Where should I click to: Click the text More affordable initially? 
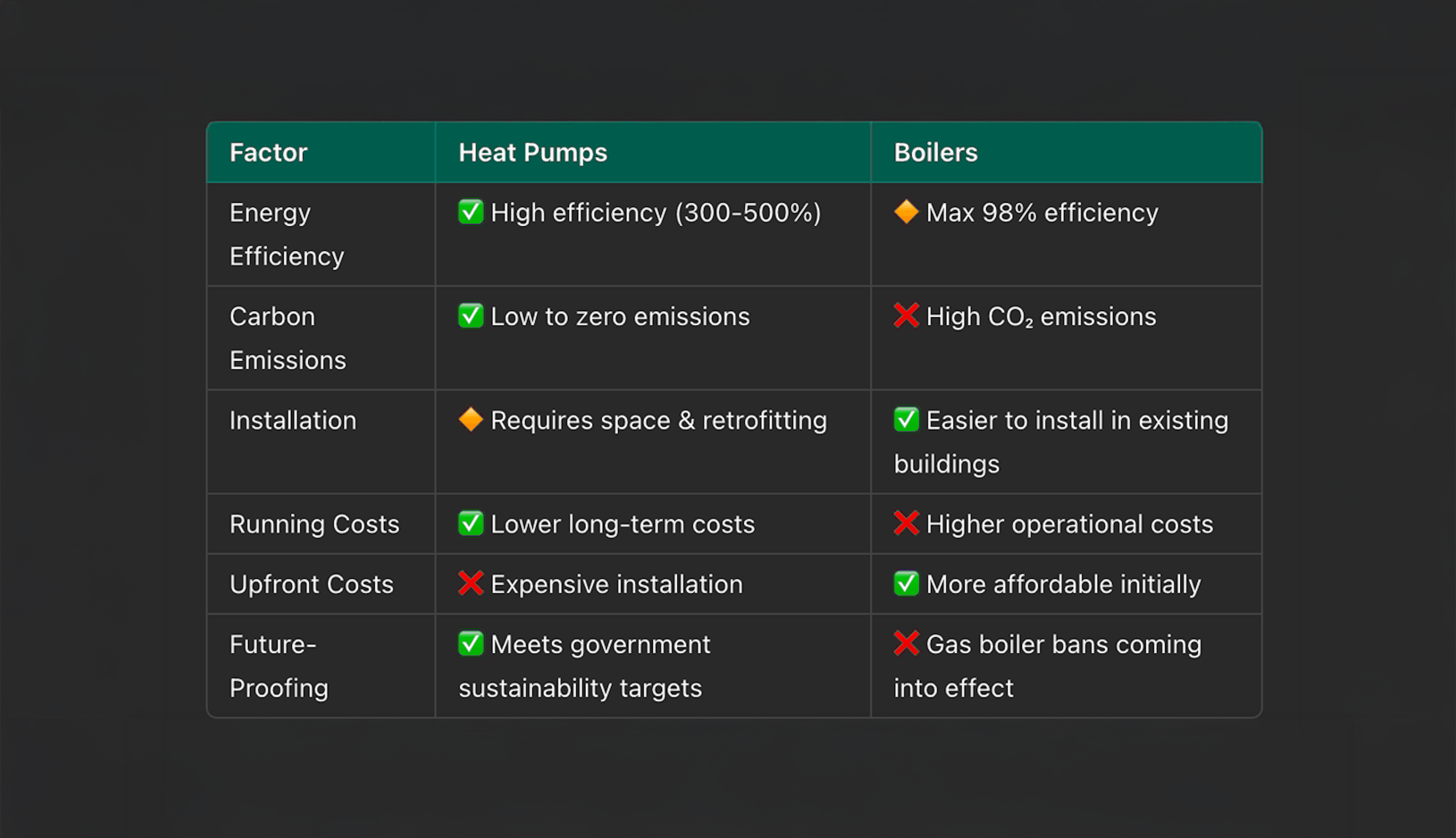point(1063,584)
